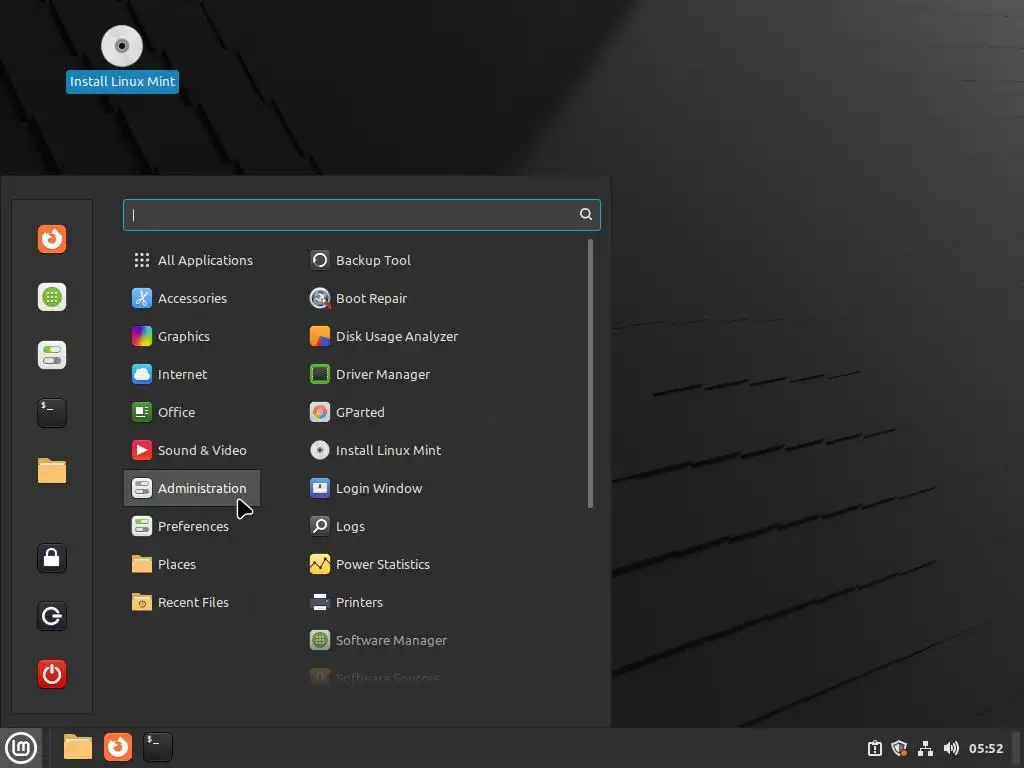Open System Settings from favorites sidebar
This screenshot has height=768, width=1024.
click(x=52, y=355)
